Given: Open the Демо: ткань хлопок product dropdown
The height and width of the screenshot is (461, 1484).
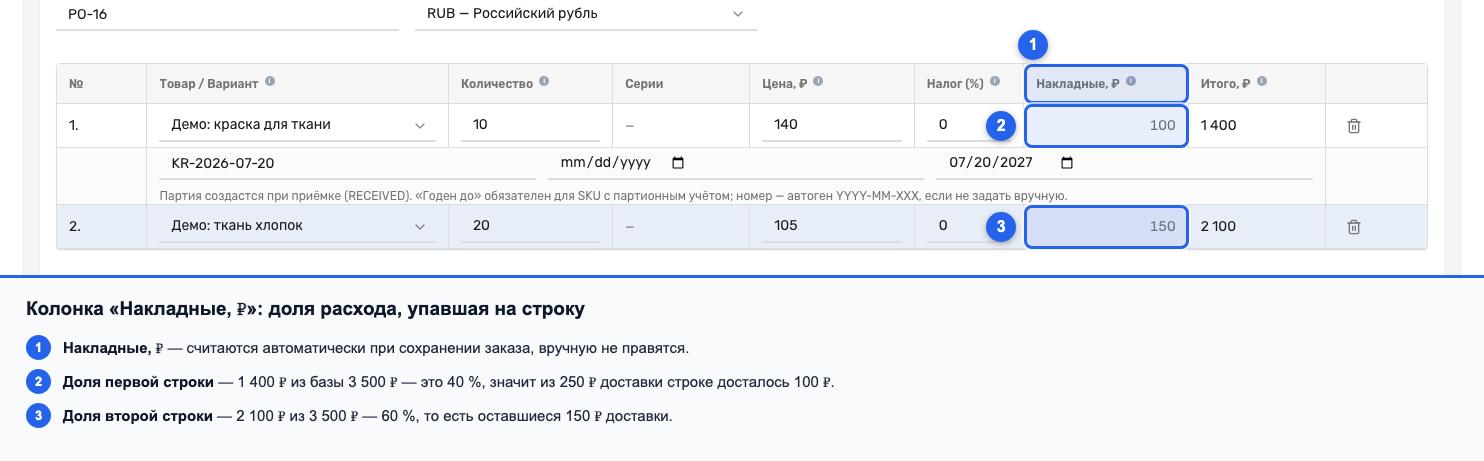Looking at the screenshot, I should 297,226.
